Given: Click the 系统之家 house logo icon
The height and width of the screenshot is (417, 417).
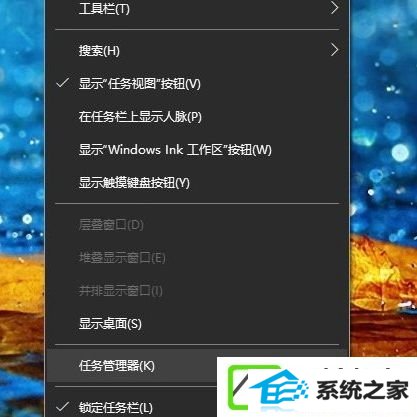Looking at the screenshot, I should [278, 387].
